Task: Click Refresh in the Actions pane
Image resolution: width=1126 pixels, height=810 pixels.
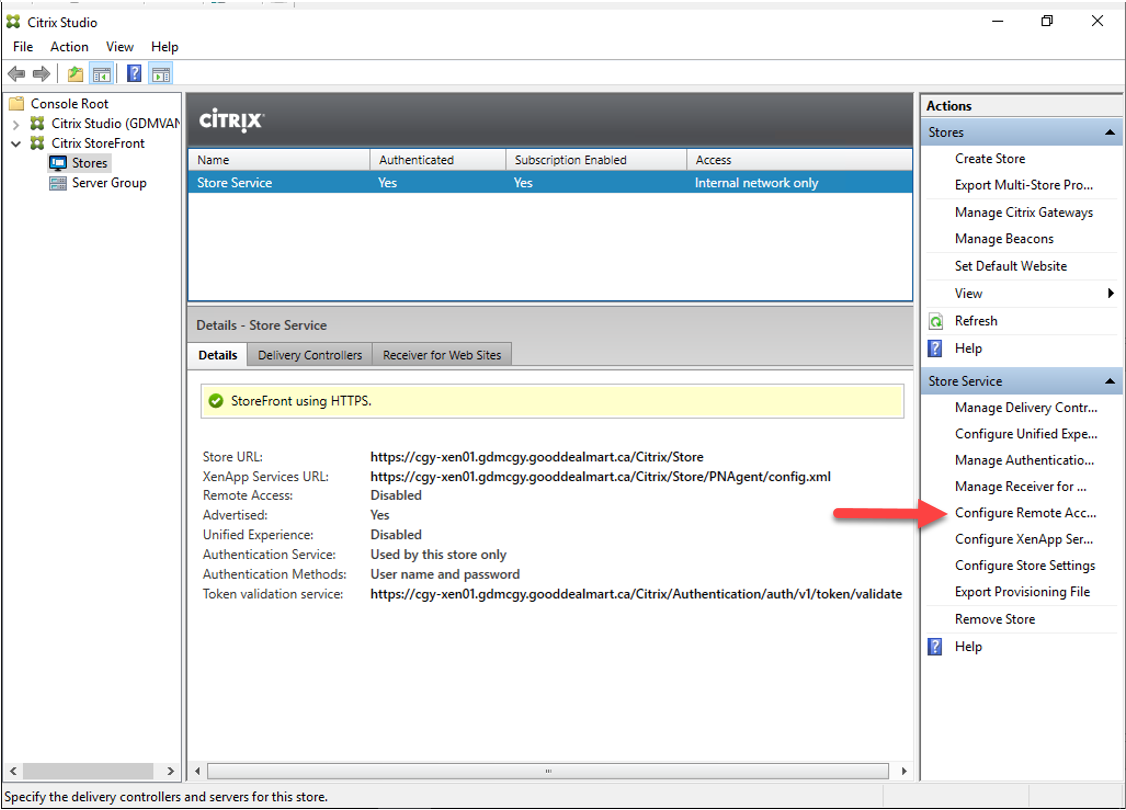Action: tap(976, 321)
